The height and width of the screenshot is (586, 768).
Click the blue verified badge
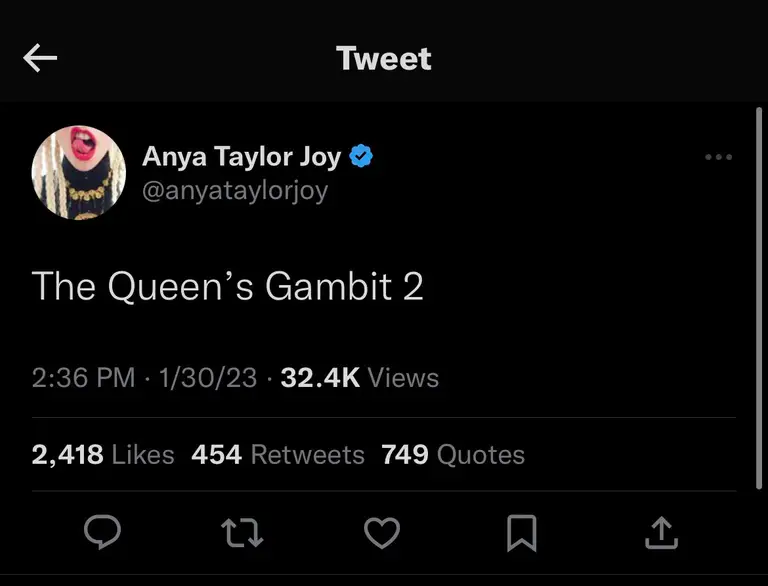361,157
